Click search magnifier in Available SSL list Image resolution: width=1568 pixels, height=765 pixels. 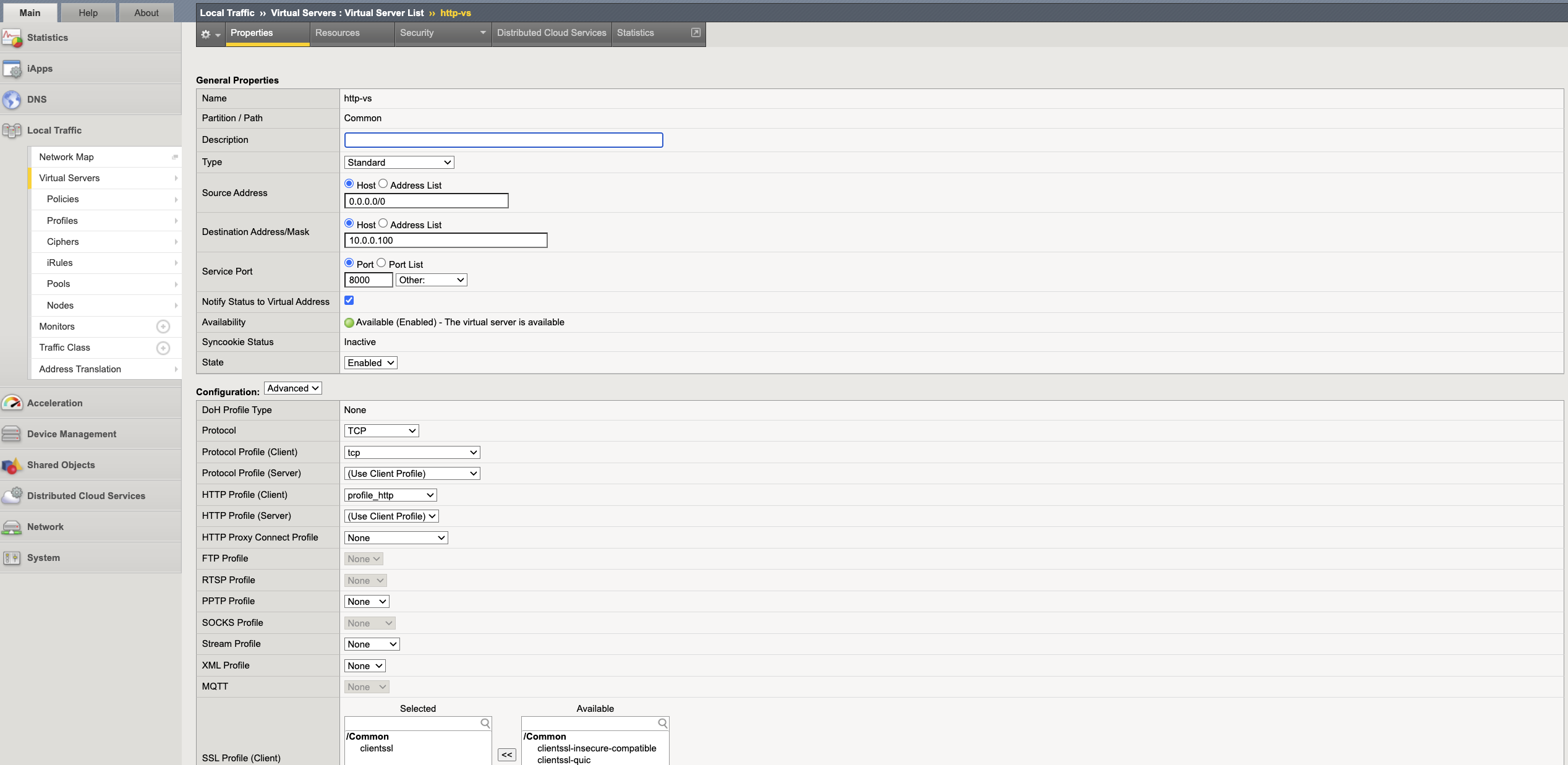662,723
